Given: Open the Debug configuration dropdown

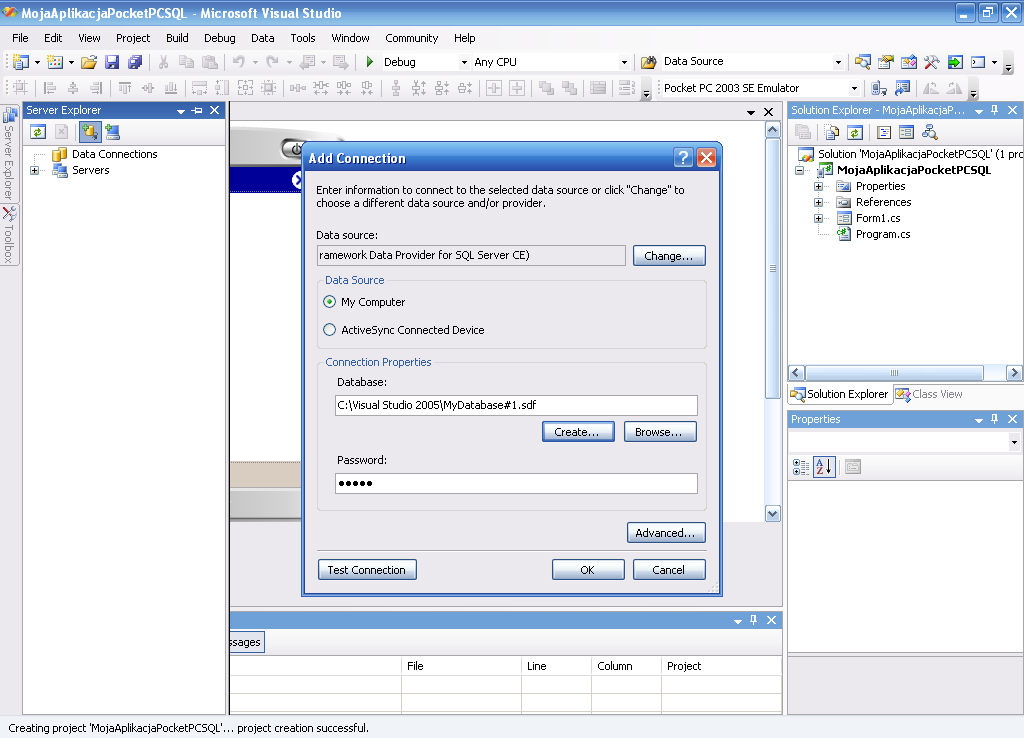Looking at the screenshot, I should tap(464, 63).
